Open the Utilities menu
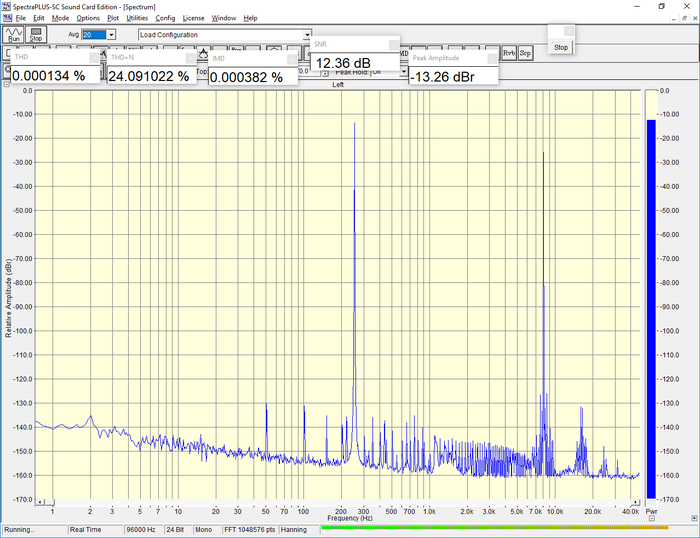This screenshot has width=700, height=538. (x=136, y=18)
